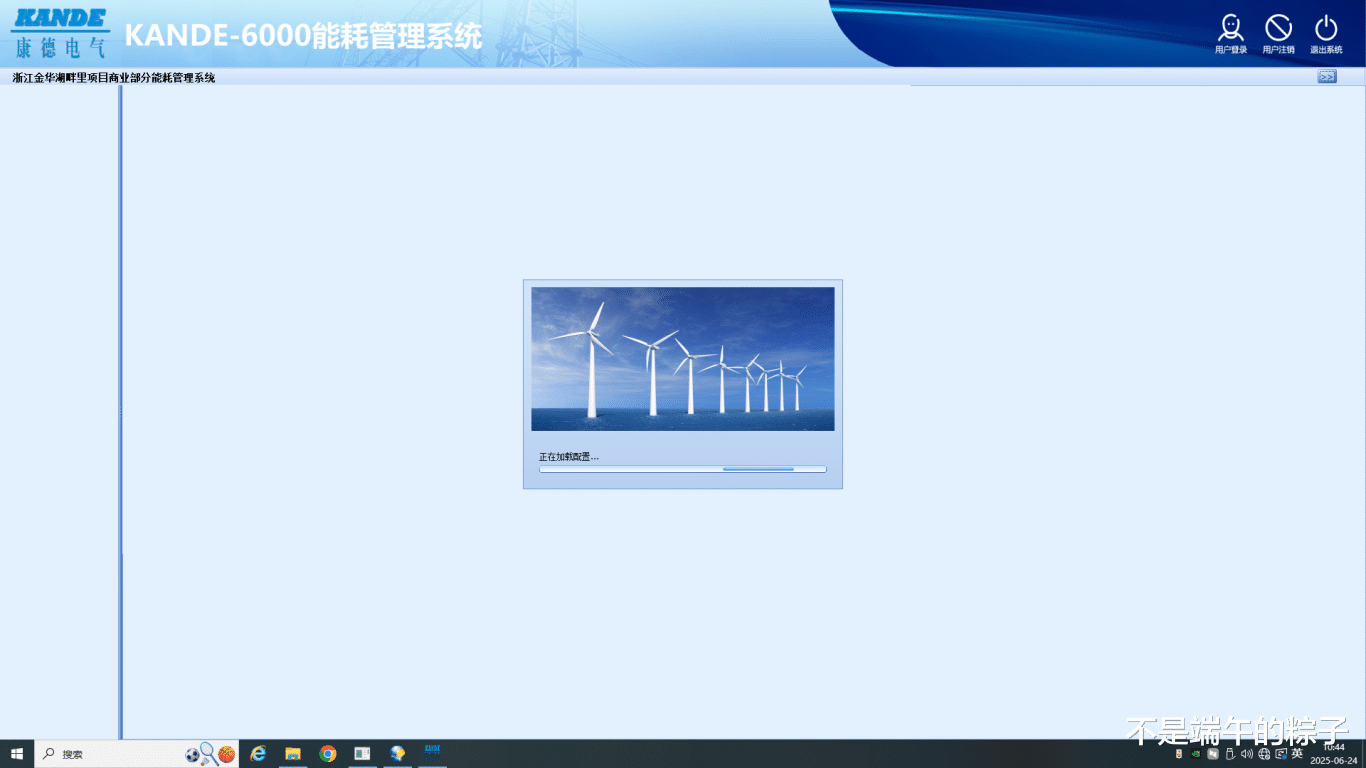This screenshot has width=1366, height=768.
Task: Click the globe application icon in the taskbar
Action: tap(398, 754)
